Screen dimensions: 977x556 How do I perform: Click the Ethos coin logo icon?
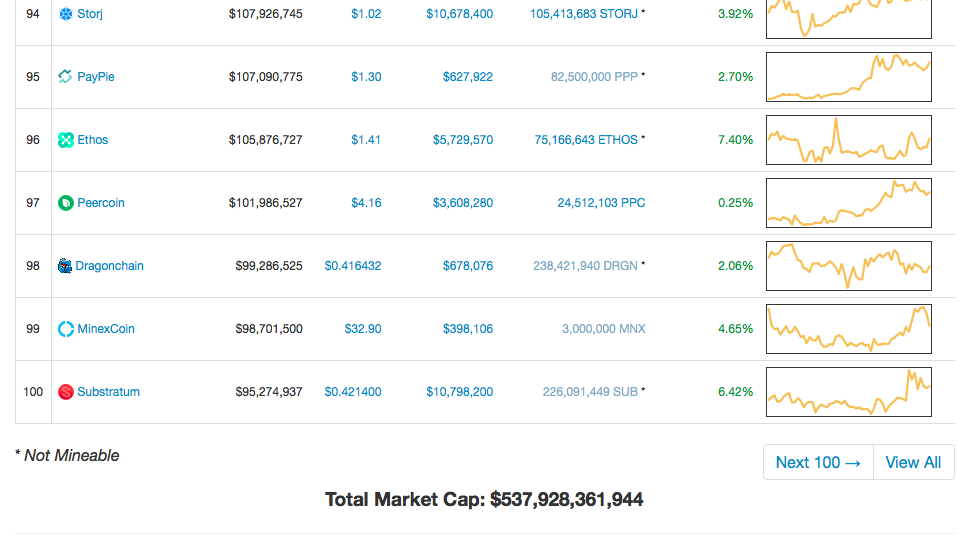pos(65,140)
